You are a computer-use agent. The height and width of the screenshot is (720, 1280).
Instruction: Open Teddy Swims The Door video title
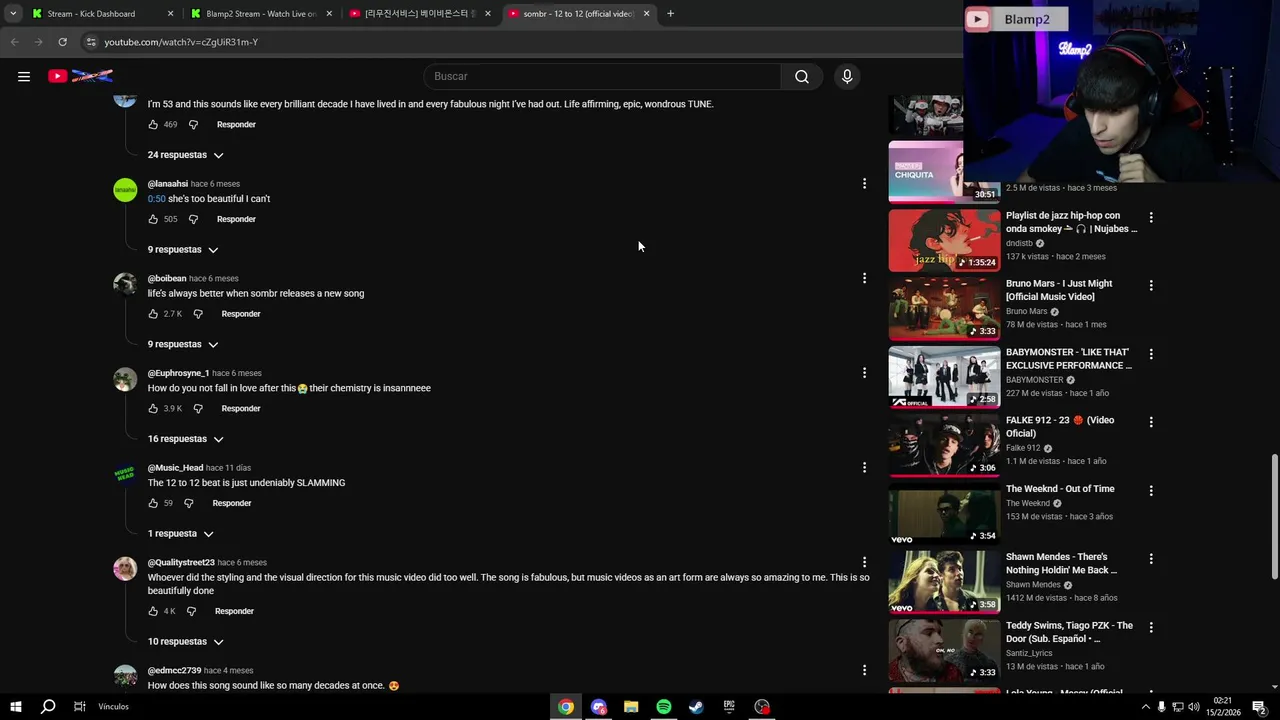(1069, 632)
